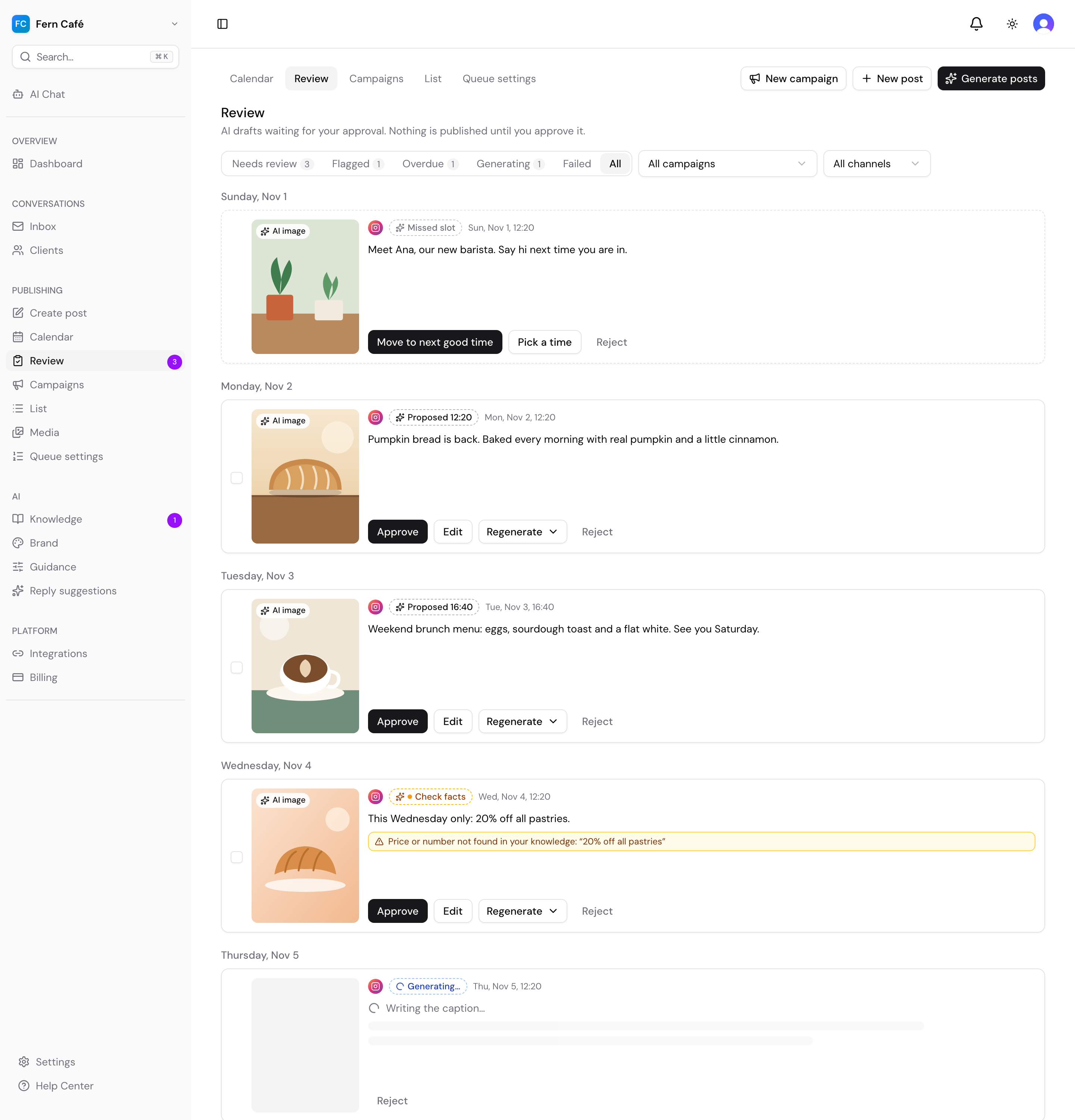This screenshot has height=1120, width=1075.
Task: Open Media library in sidebar
Action: (96, 433)
